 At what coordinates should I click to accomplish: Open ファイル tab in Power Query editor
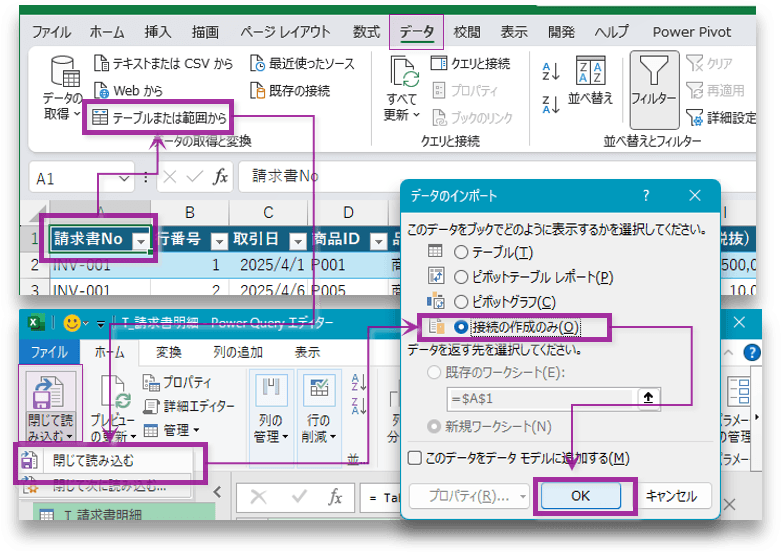point(49,352)
